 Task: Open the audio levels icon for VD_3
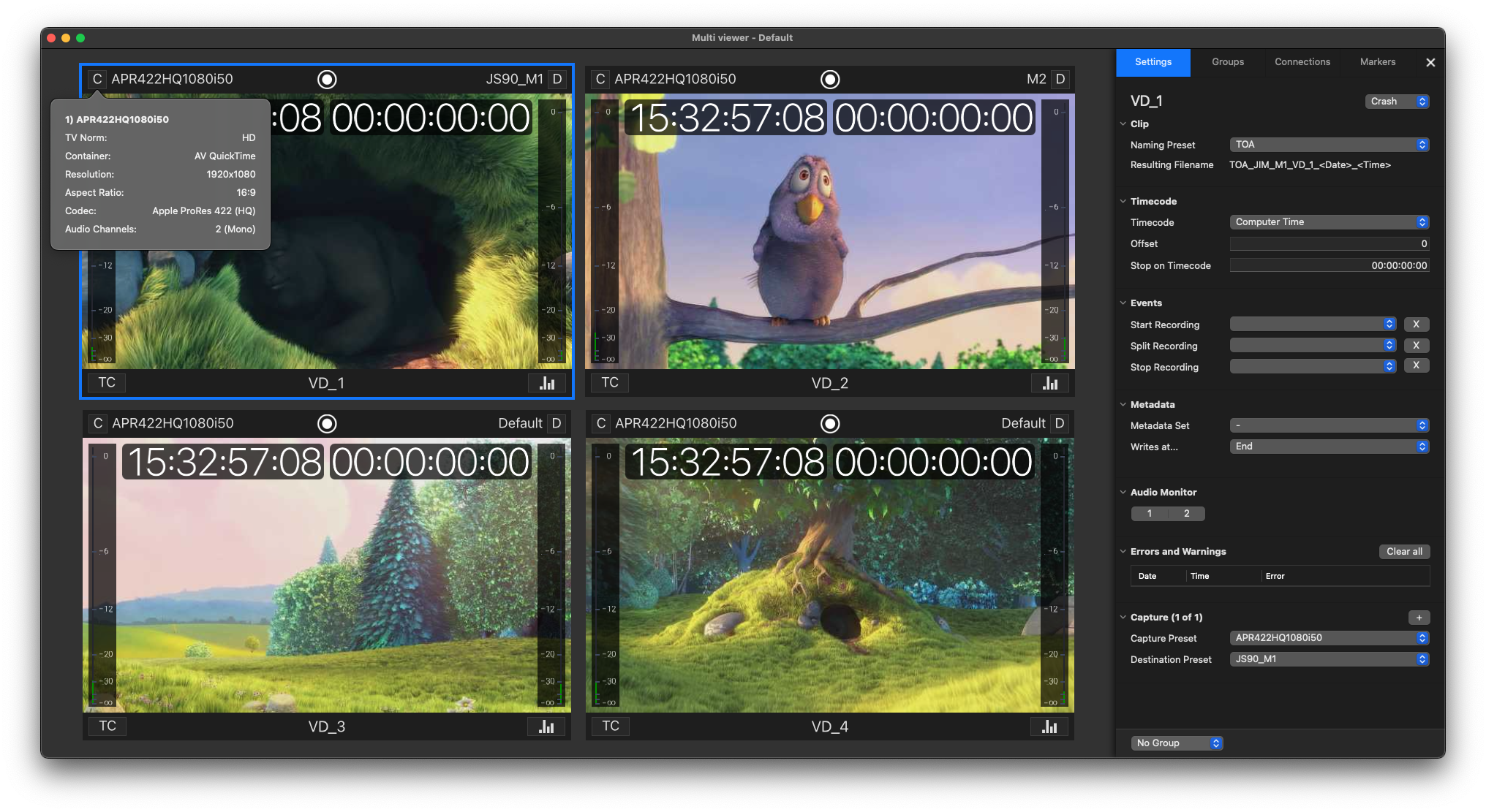[x=546, y=726]
